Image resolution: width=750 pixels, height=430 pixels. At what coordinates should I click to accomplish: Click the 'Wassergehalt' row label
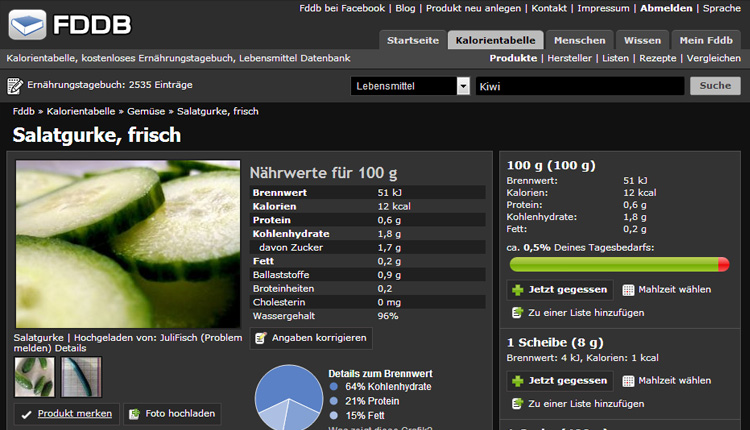284,316
